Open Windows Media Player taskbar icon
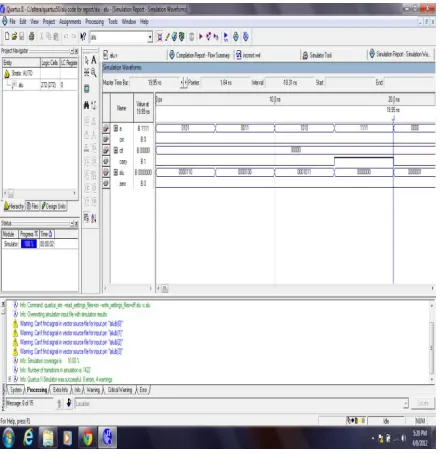This screenshot has height=454, width=440. pos(68,437)
